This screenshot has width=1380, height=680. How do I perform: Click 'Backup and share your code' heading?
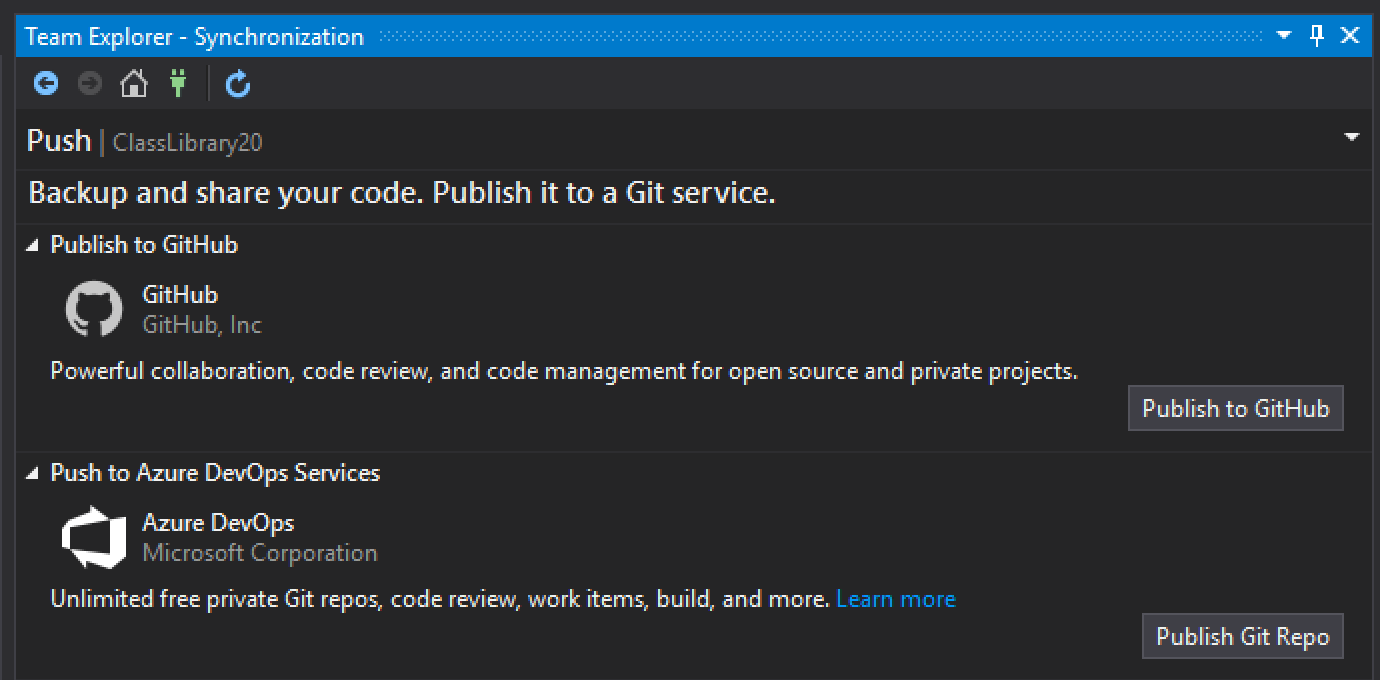[x=402, y=193]
